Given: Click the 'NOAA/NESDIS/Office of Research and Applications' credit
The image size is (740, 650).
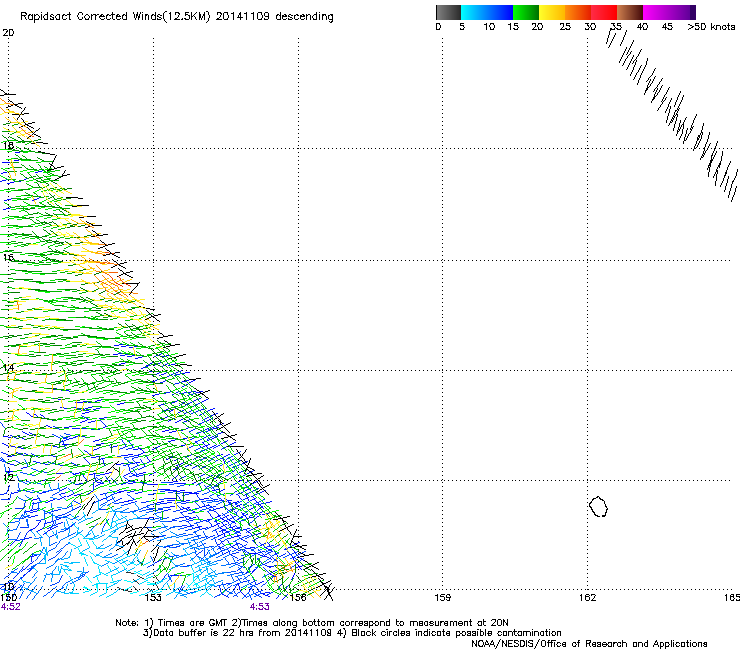Looking at the screenshot, I should (589, 644).
